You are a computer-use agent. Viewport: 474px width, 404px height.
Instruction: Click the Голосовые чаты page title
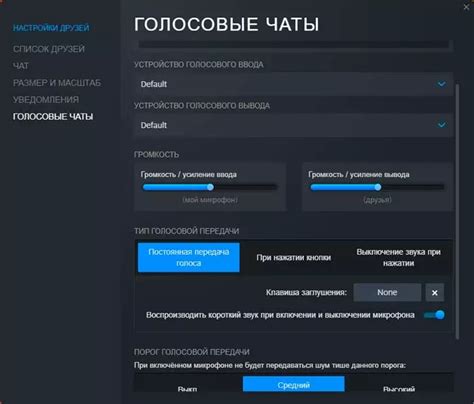tap(227, 24)
